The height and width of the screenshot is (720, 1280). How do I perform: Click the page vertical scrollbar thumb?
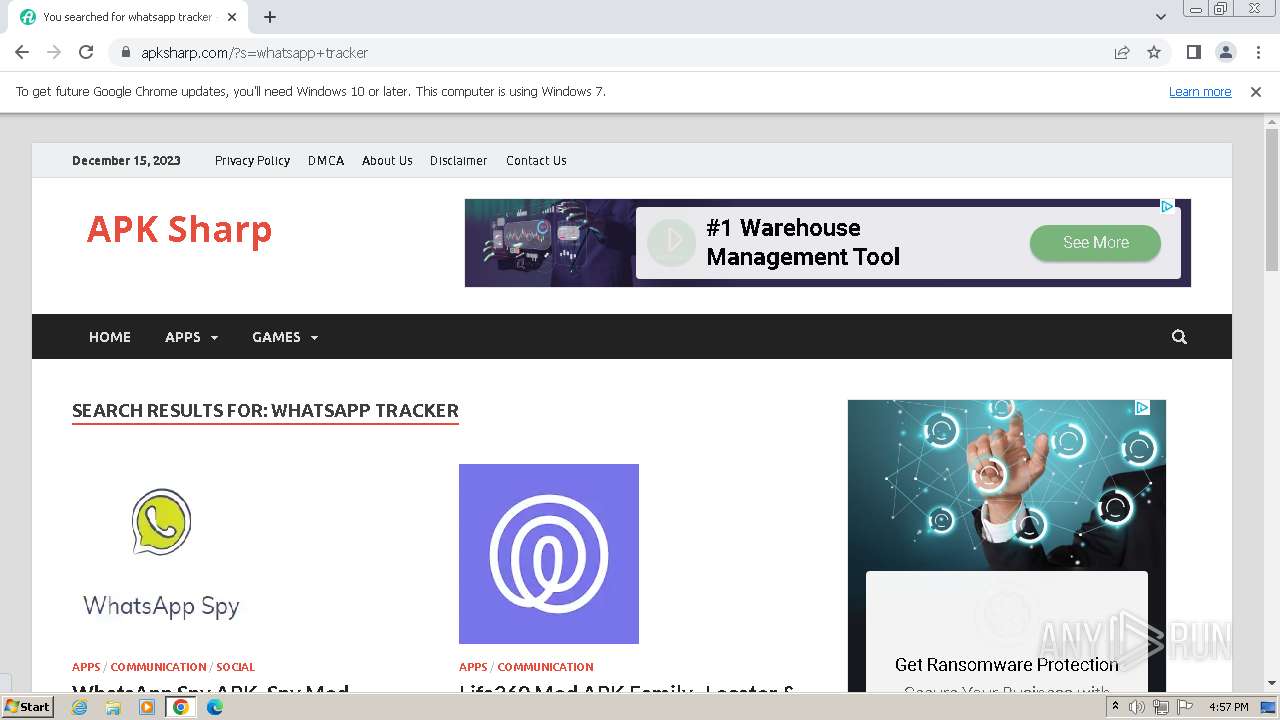pyautogui.click(x=1272, y=200)
